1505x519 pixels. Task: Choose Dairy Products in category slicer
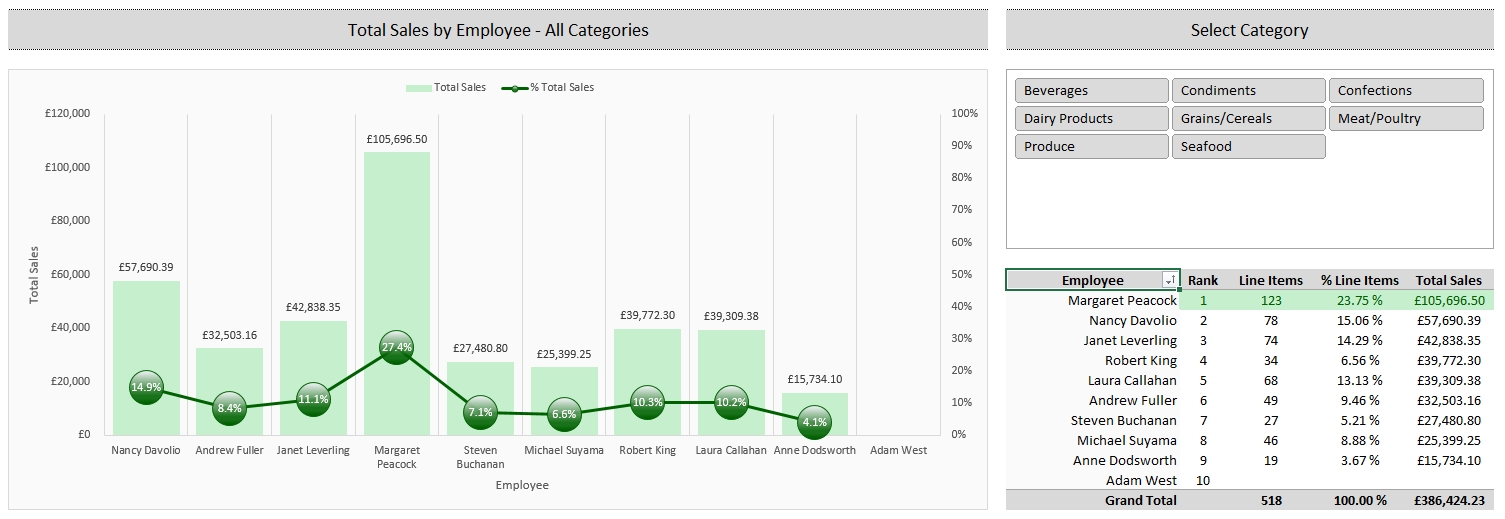click(x=1091, y=119)
